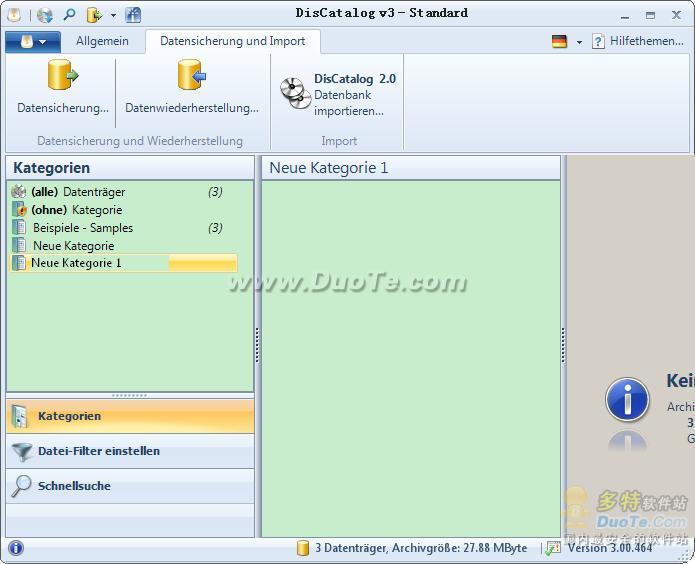The width and height of the screenshot is (695, 564).
Task: Click the splitter grip beside details pane
Action: coord(563,345)
